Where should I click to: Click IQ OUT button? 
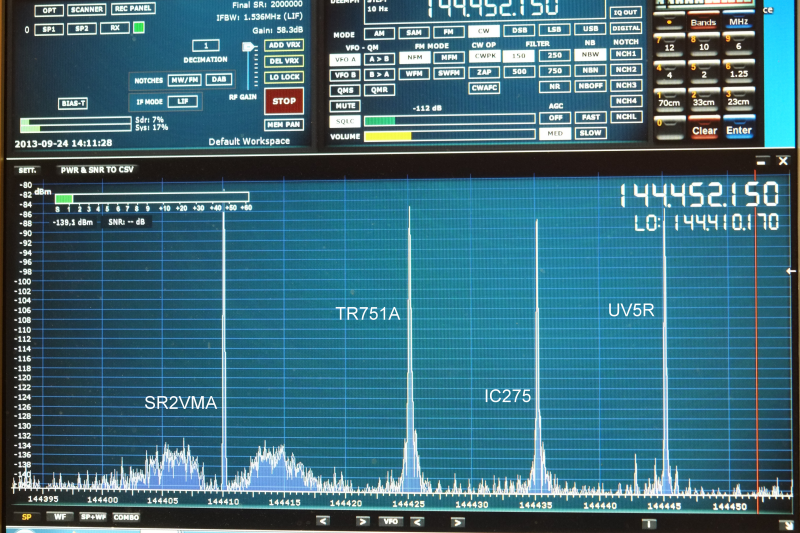626,12
